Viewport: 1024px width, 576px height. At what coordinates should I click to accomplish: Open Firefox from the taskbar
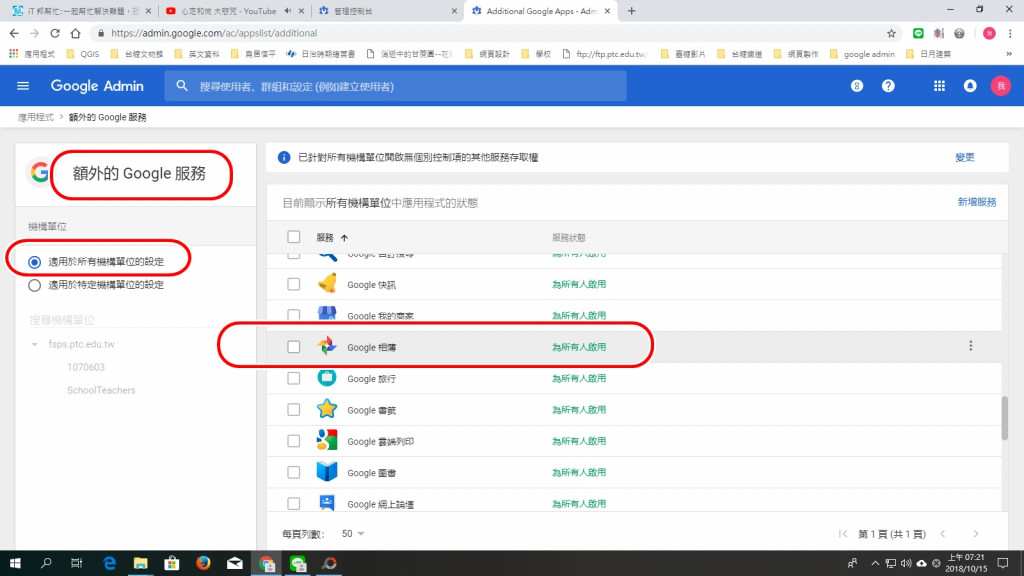(x=203, y=563)
